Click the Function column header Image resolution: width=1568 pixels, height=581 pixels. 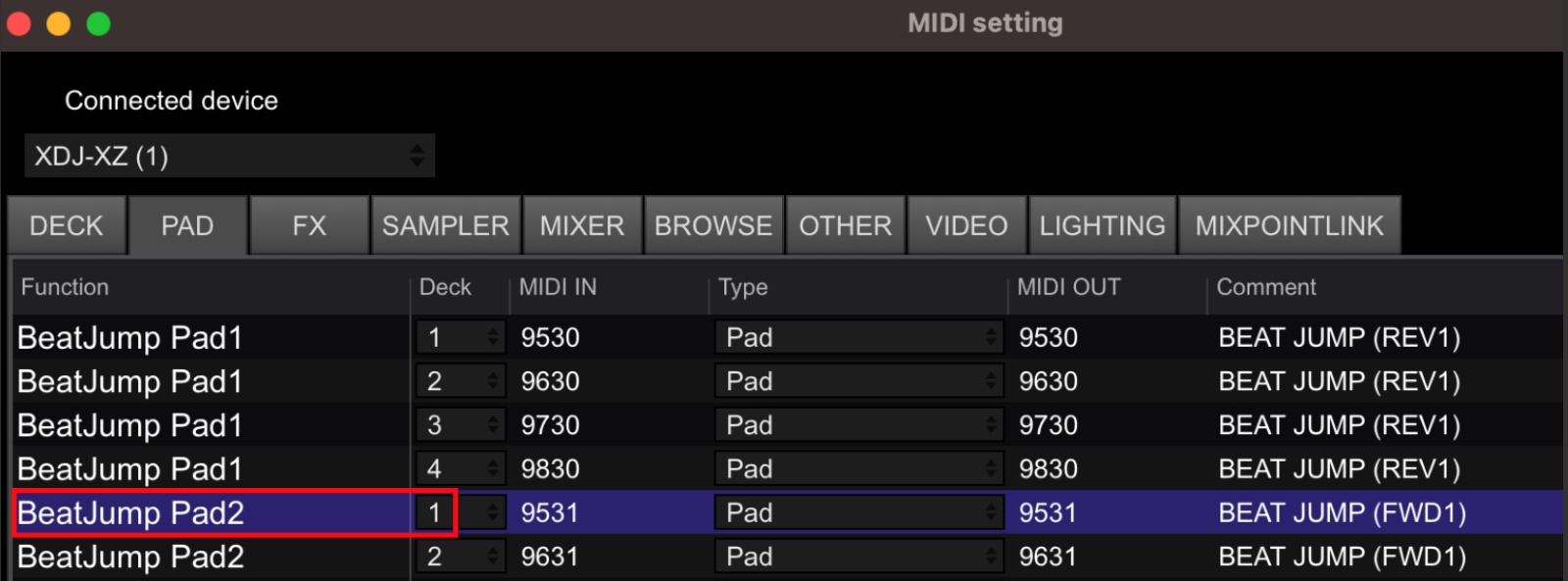click(x=65, y=287)
